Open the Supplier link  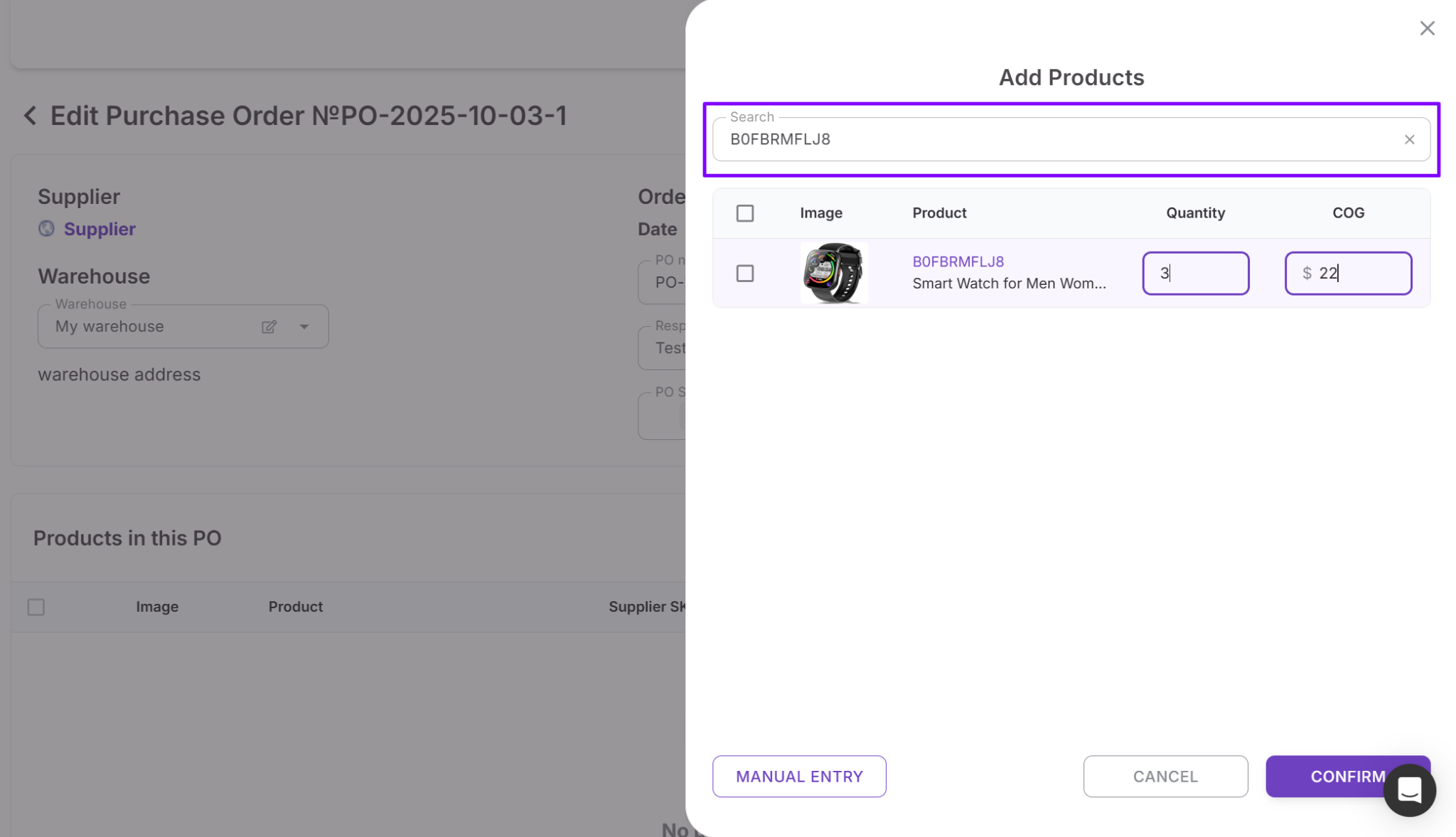point(100,229)
